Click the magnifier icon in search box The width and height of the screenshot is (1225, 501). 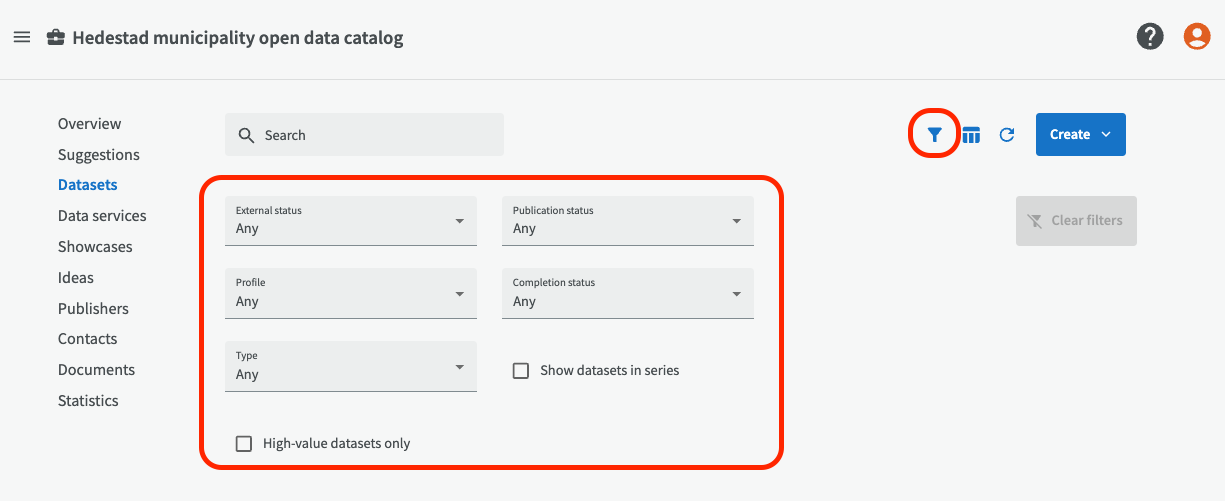(247, 135)
